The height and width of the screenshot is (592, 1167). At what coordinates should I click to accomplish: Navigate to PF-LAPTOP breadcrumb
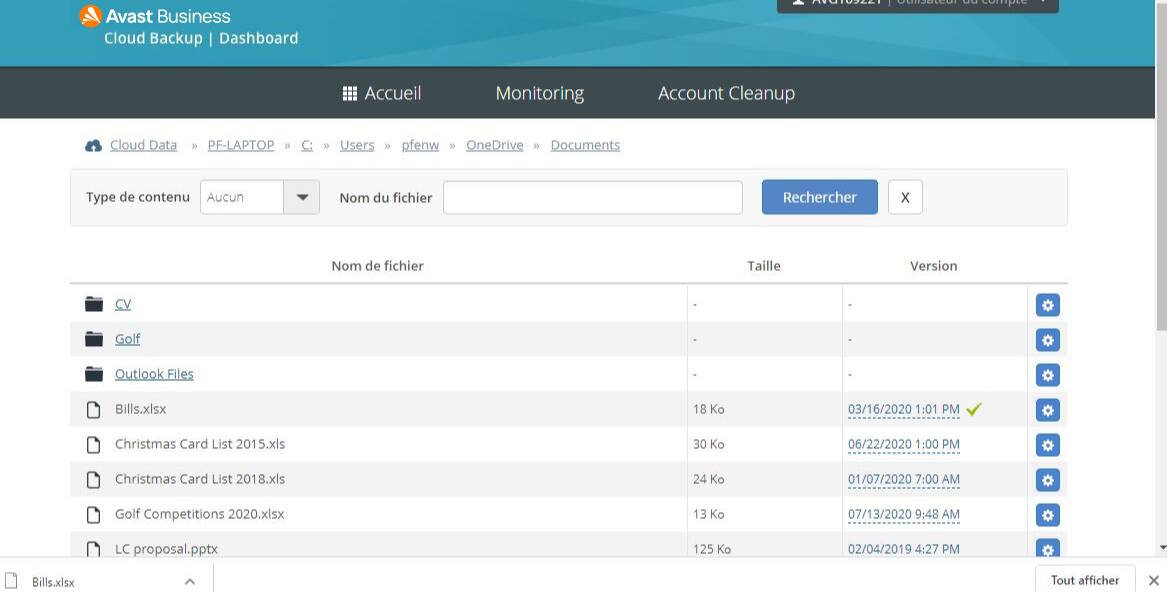click(240, 145)
